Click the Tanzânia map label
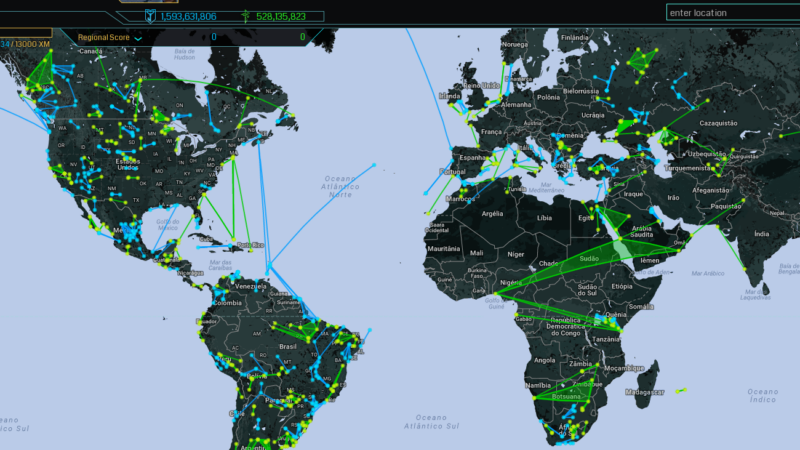Image resolution: width=800 pixels, height=450 pixels. (606, 339)
